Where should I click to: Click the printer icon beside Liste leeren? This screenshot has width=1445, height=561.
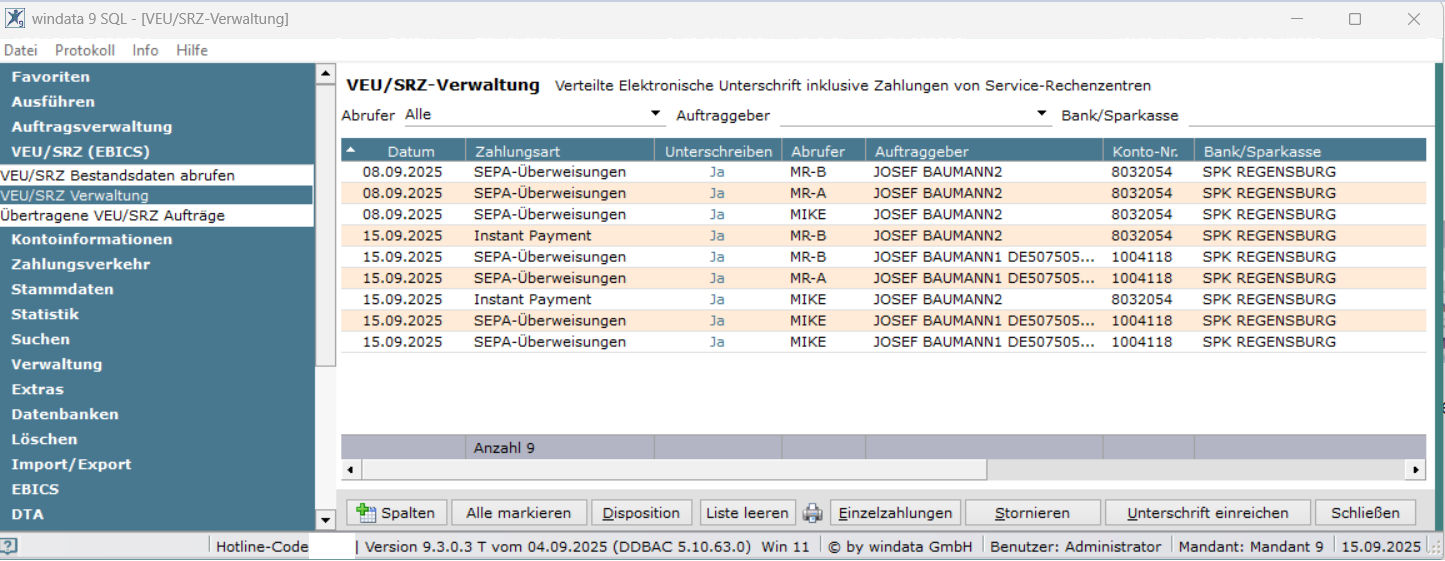point(813,513)
